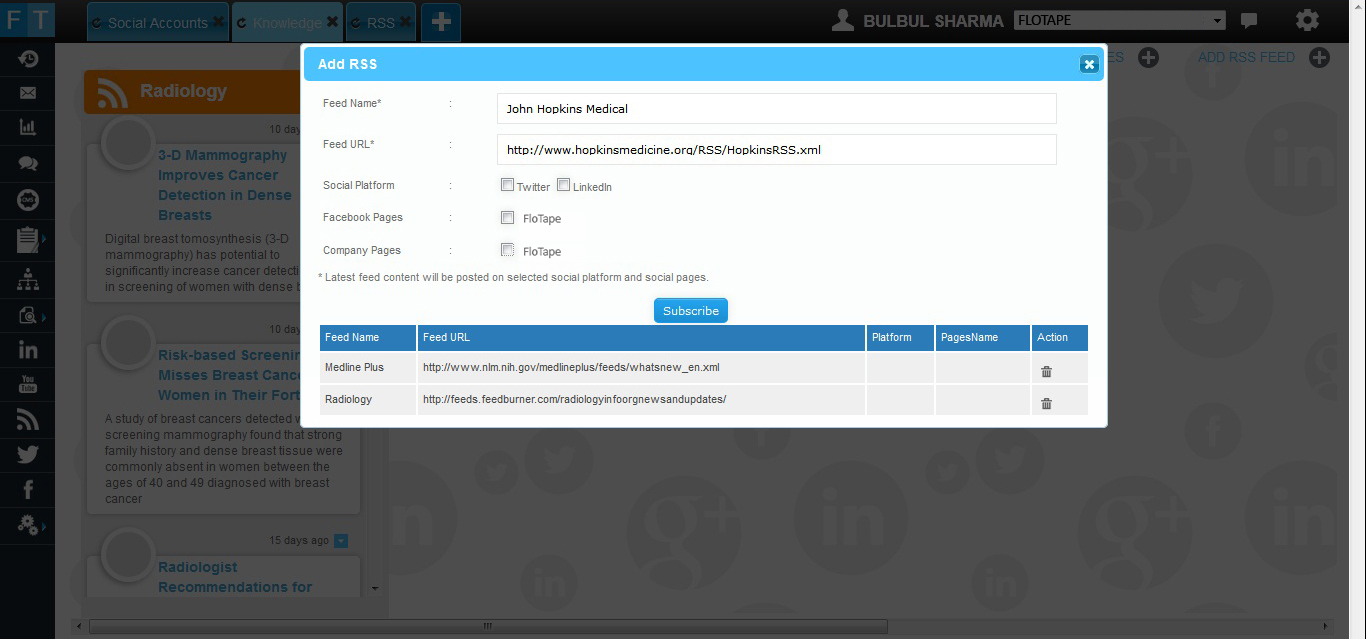Open the FLOTAPE account dropdown
Image resolution: width=1366 pixels, height=639 pixels.
pos(1120,20)
